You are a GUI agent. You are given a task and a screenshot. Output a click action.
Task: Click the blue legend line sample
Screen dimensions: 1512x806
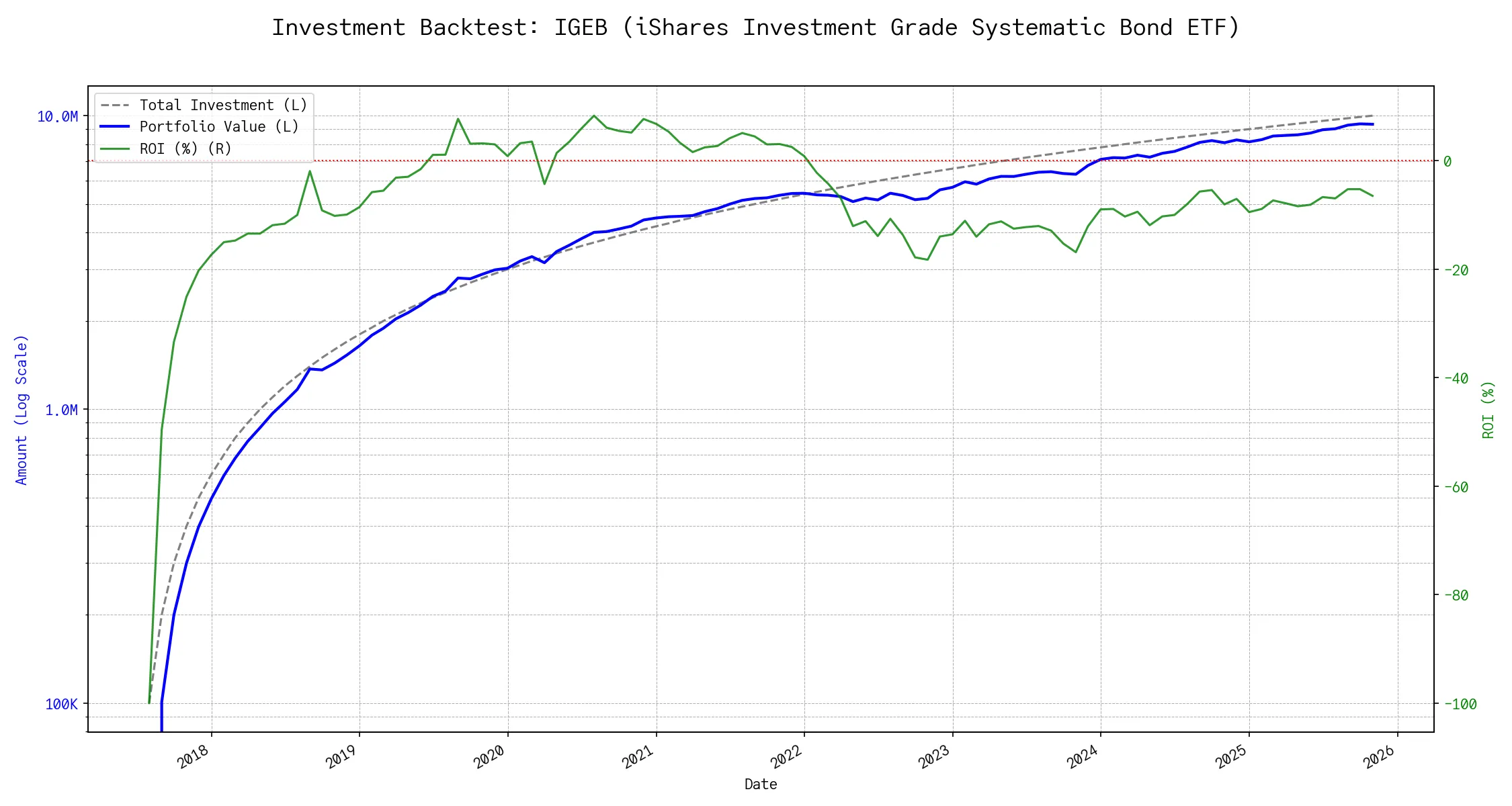pos(115,127)
